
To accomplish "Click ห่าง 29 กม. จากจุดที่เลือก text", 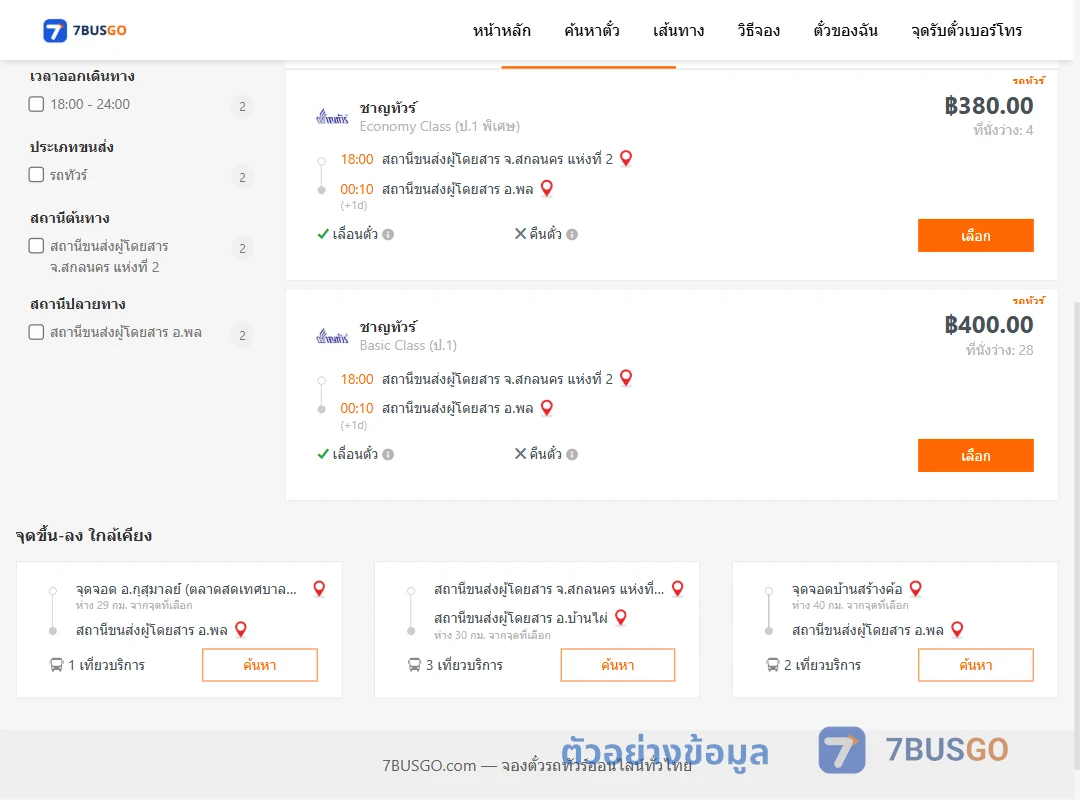I will coord(134,606).
